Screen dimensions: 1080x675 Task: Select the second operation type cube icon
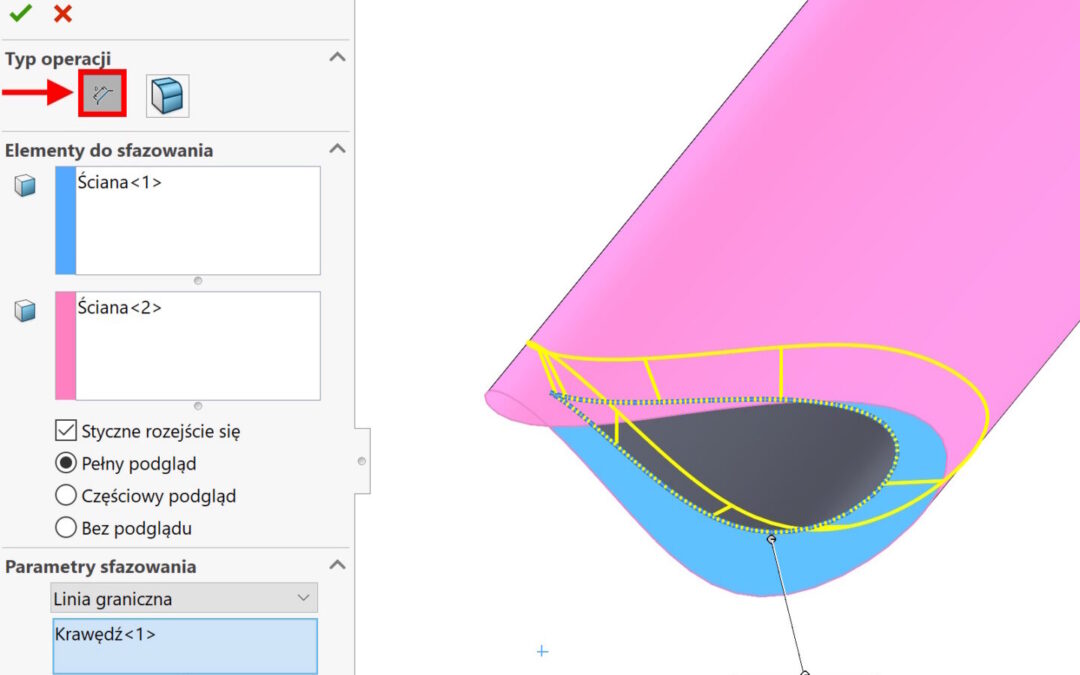tap(167, 96)
